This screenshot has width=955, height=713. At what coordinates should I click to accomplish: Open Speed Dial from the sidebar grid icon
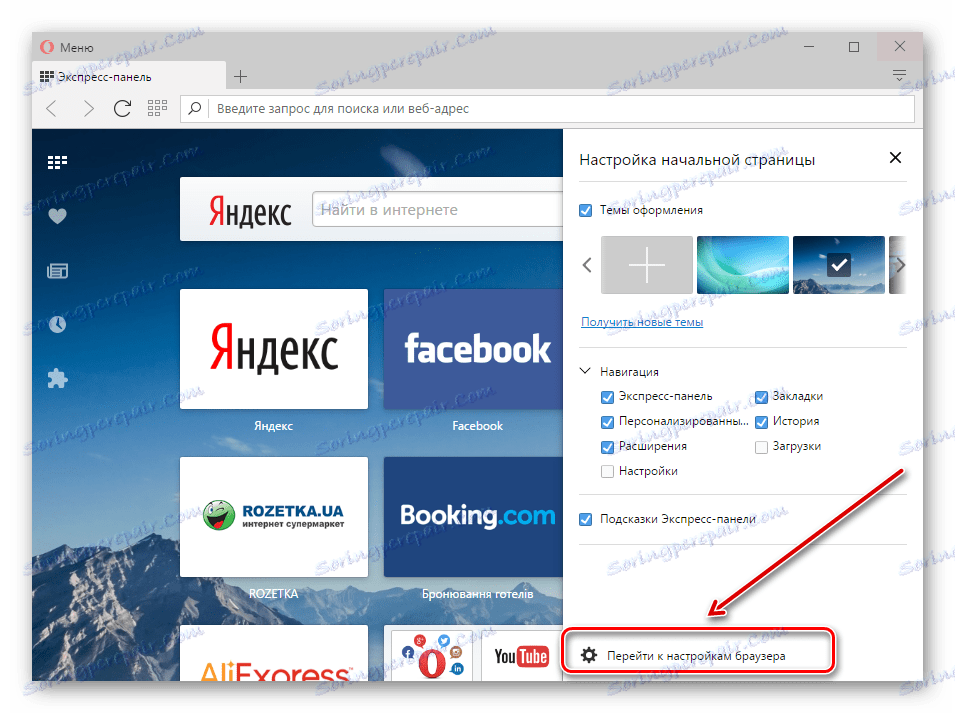tap(57, 162)
